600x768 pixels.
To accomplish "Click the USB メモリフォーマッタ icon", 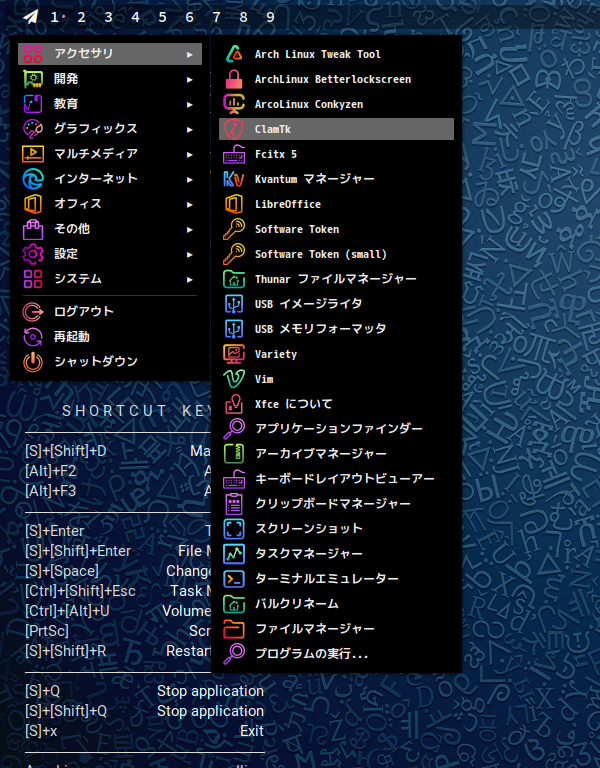I will (x=234, y=329).
